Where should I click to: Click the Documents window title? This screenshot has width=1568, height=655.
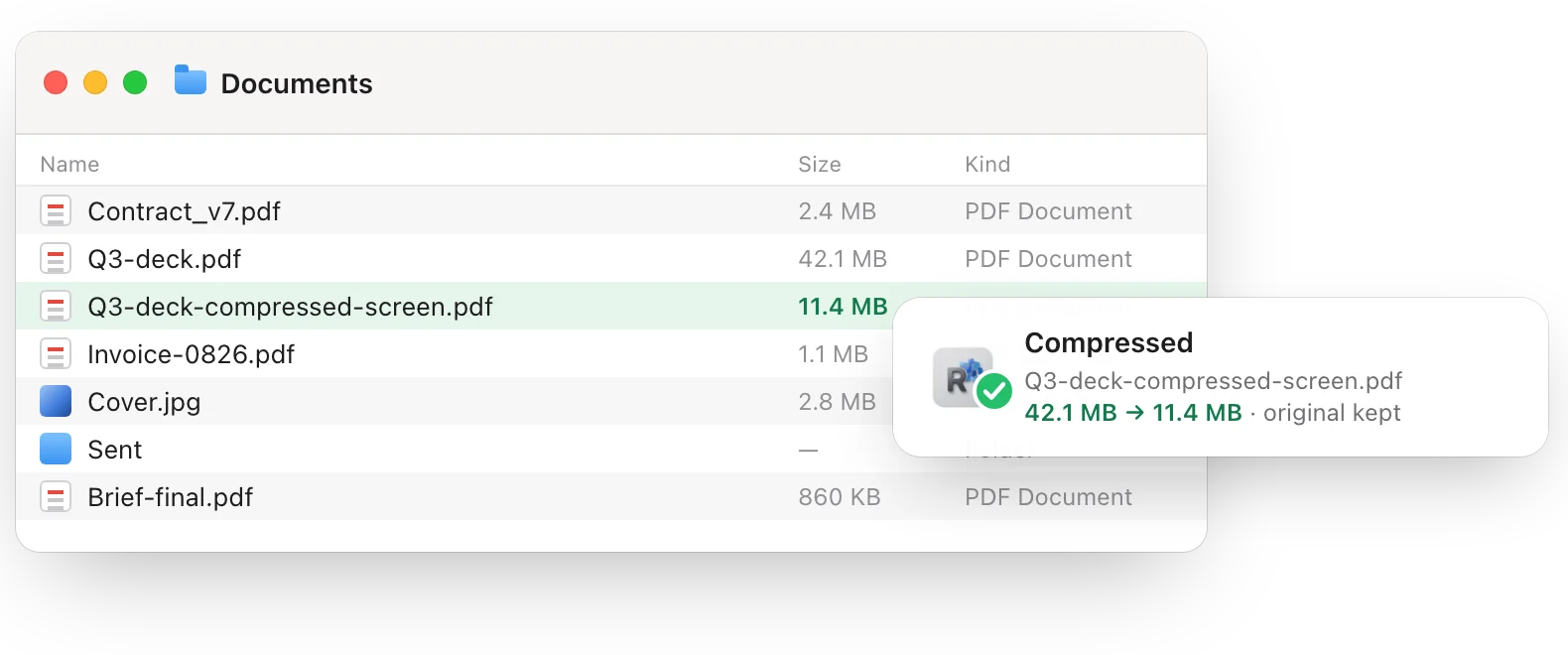[x=297, y=83]
